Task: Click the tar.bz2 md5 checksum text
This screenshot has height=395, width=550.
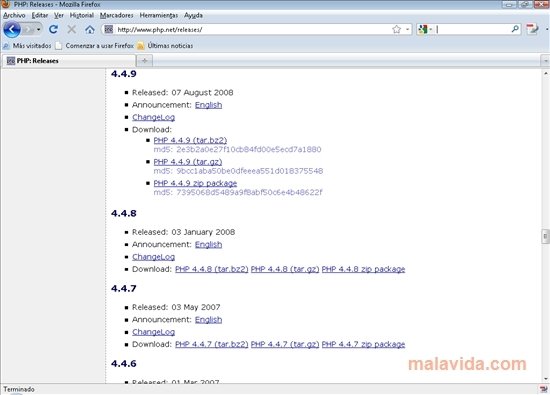Action: (x=237, y=149)
